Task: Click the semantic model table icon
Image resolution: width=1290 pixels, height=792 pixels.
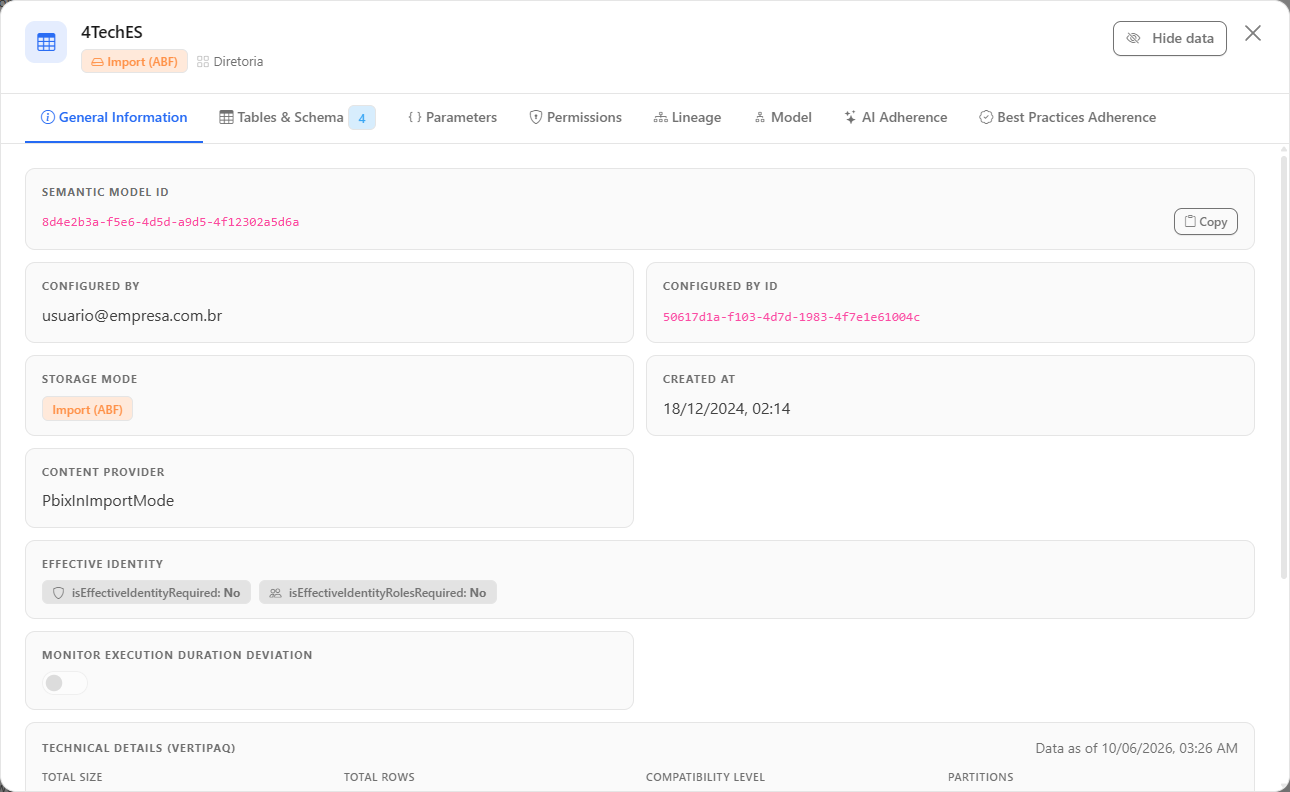Action: pyautogui.click(x=46, y=42)
